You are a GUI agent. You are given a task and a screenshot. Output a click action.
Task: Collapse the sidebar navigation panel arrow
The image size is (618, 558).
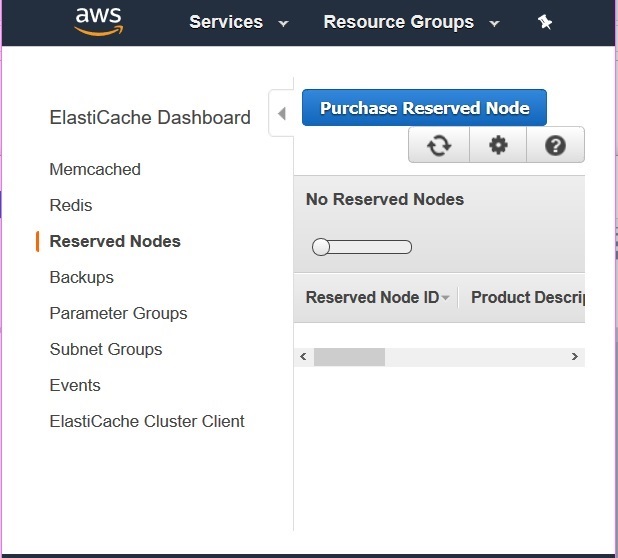point(281,113)
